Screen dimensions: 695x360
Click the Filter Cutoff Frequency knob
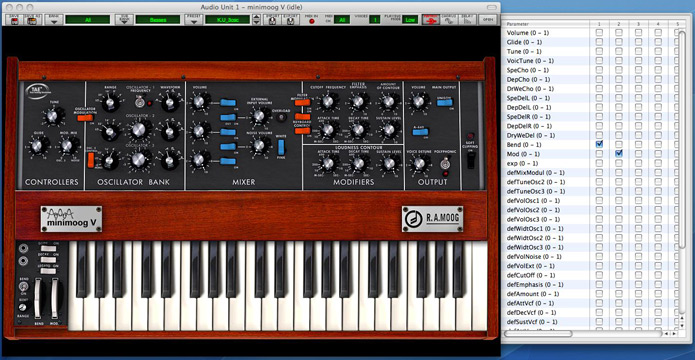tap(328, 102)
